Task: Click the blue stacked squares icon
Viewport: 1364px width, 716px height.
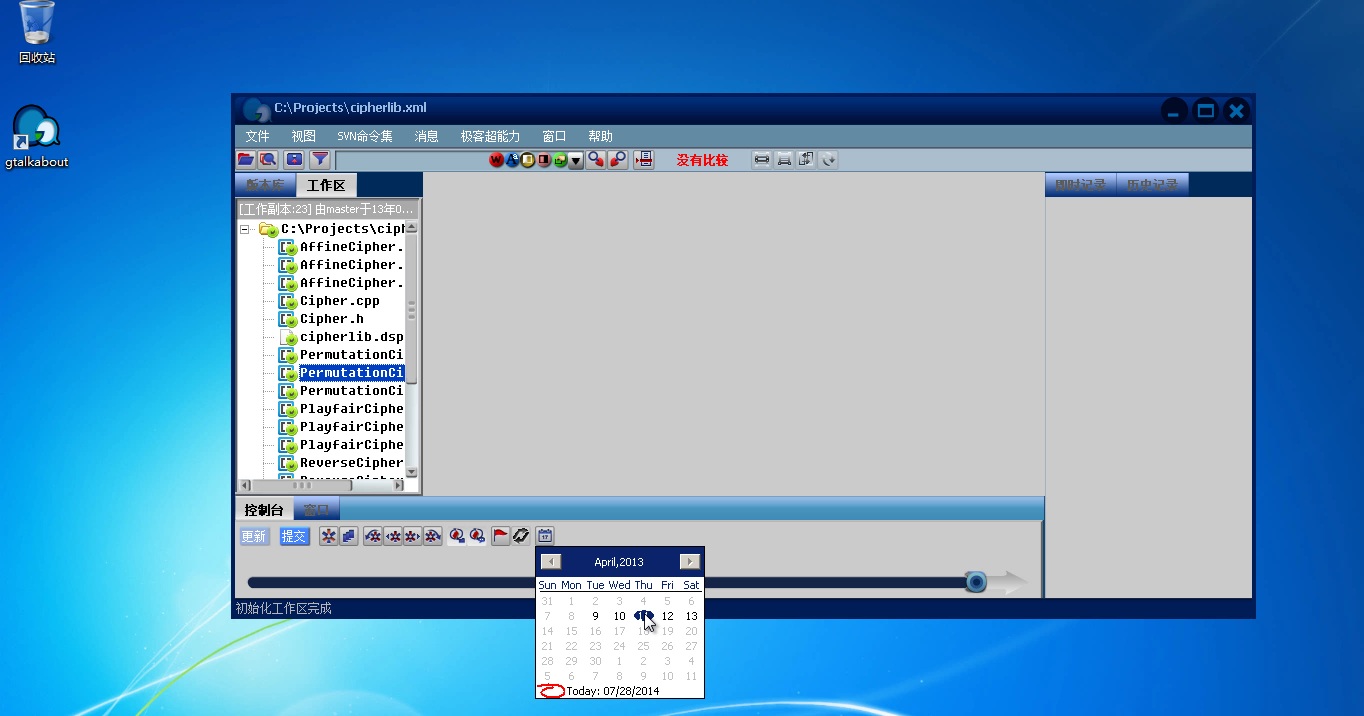Action: point(349,536)
